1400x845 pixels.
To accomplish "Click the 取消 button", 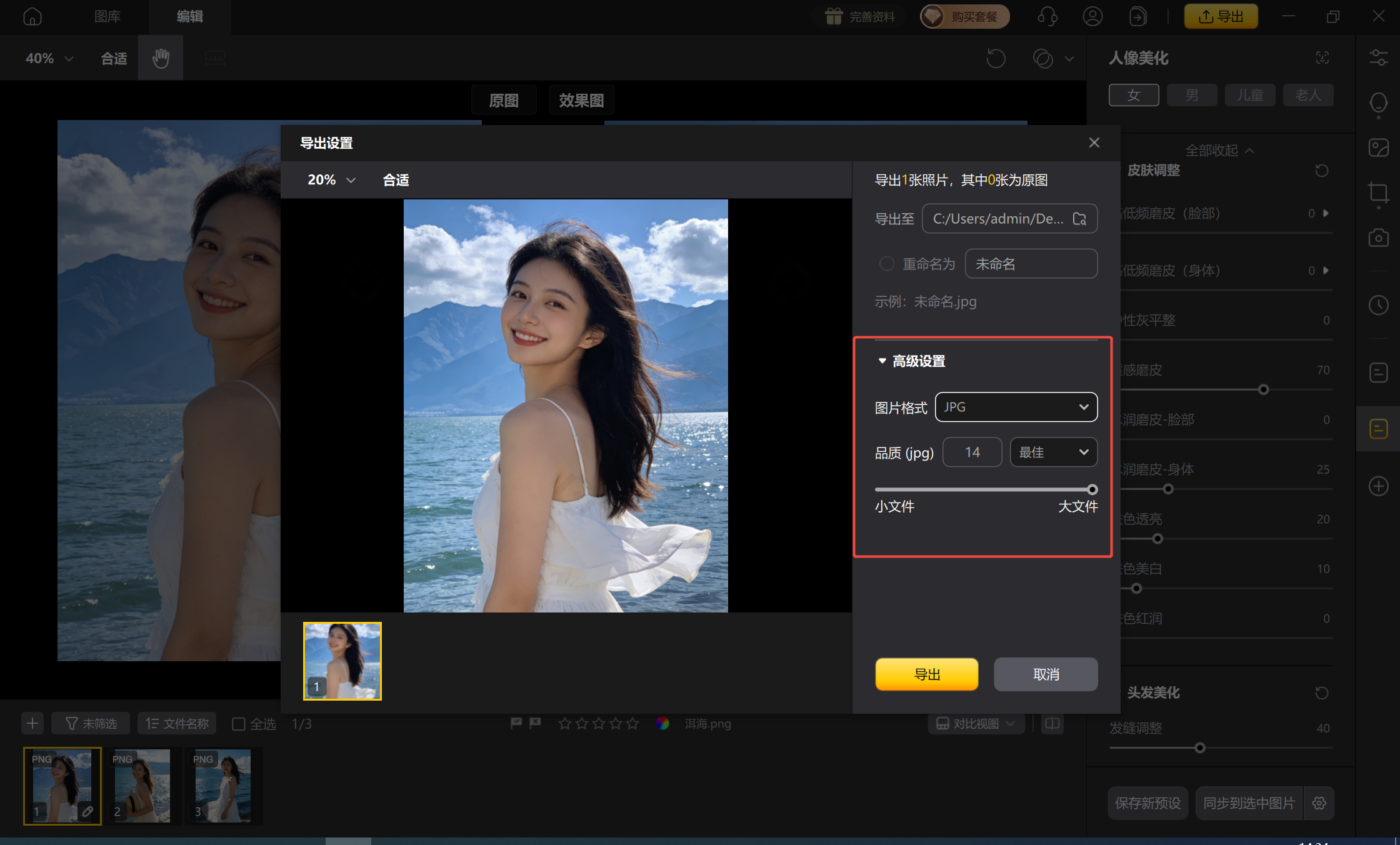I will pyautogui.click(x=1046, y=674).
